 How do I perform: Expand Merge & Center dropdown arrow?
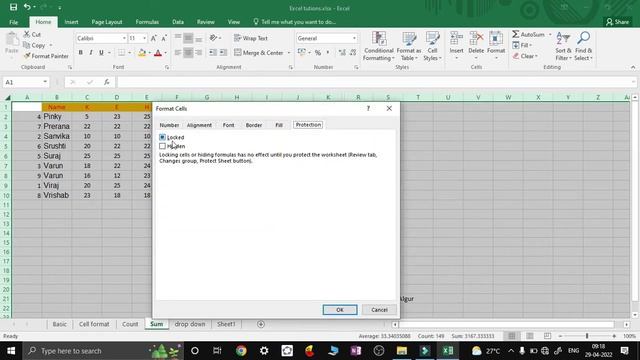click(x=289, y=53)
